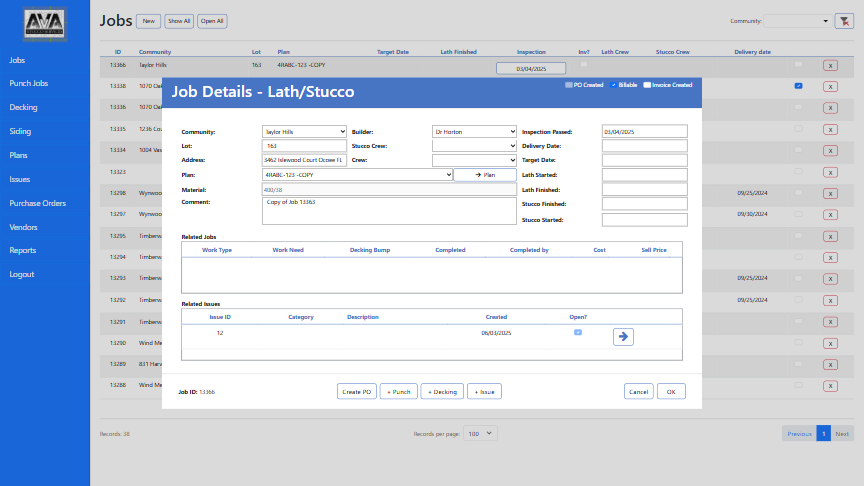
Task: Click the clear filter funnel icon
Action: (x=843, y=21)
